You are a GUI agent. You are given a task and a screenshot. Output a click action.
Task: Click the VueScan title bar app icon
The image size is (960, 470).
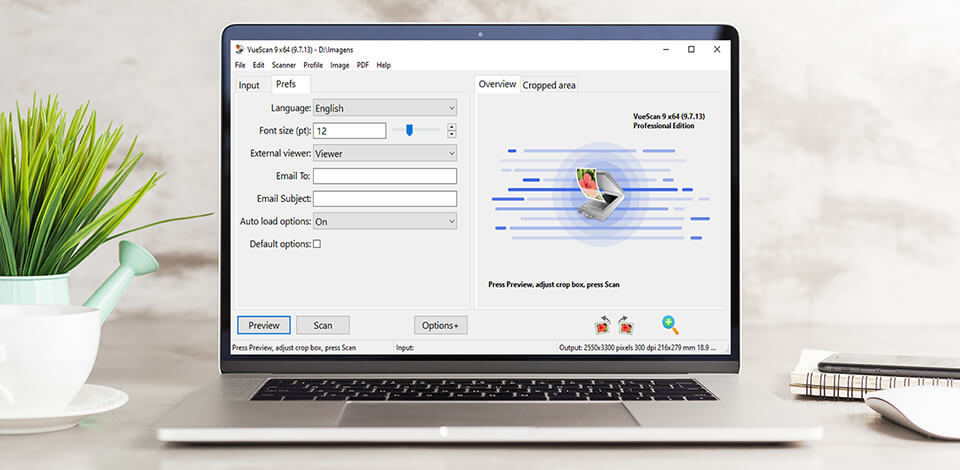point(239,50)
